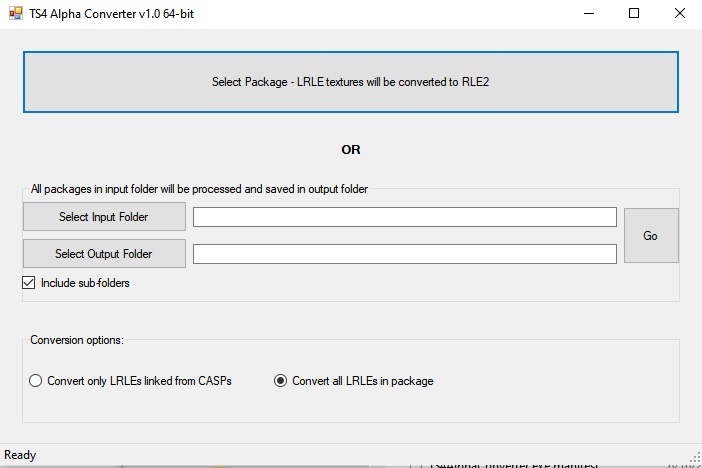Maximize the TS4 Alpha Converter window

(x=634, y=13)
